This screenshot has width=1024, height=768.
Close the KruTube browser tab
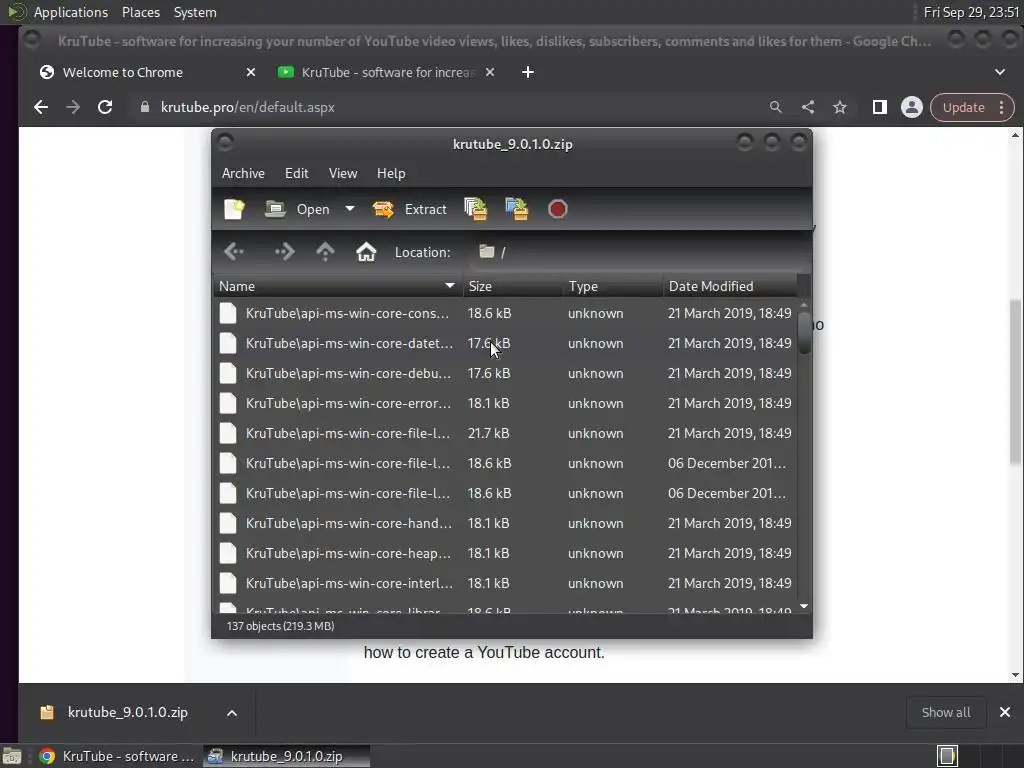[x=490, y=72]
